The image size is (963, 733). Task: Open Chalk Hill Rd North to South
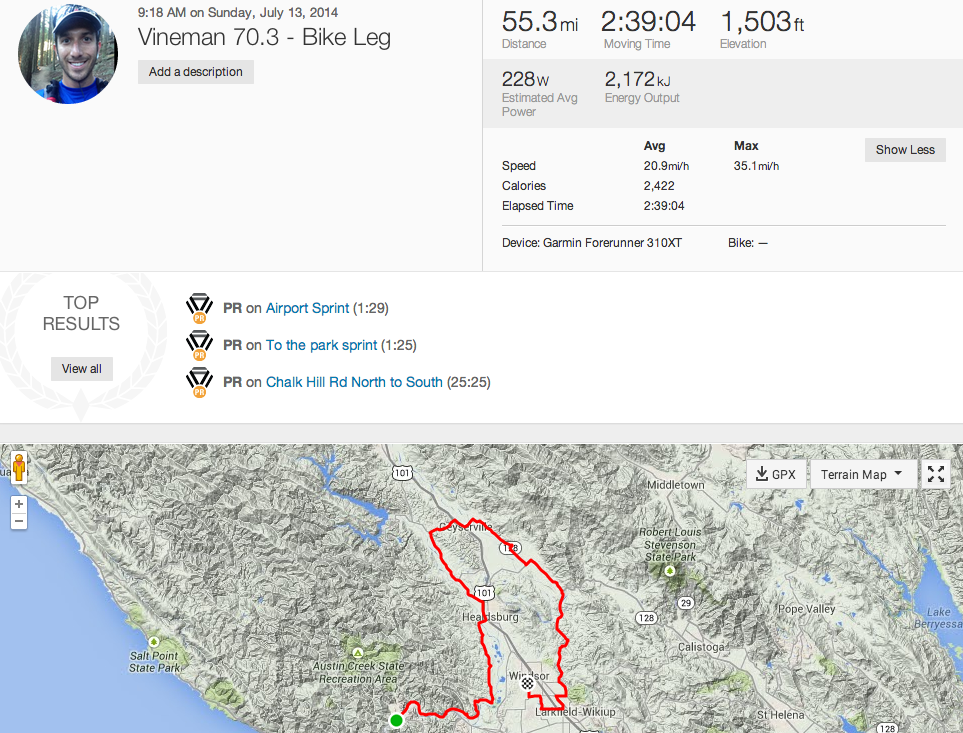click(354, 382)
